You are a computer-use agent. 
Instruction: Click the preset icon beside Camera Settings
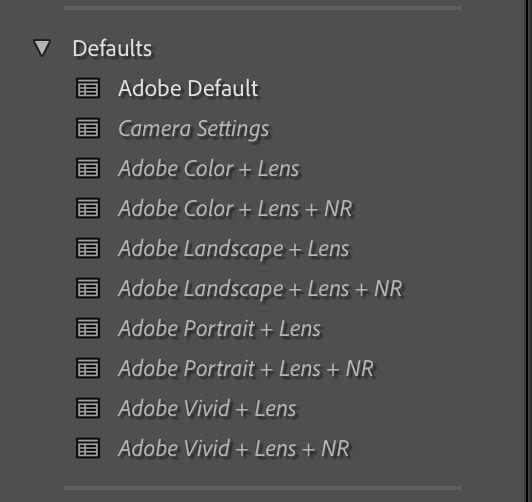pyautogui.click(x=88, y=128)
